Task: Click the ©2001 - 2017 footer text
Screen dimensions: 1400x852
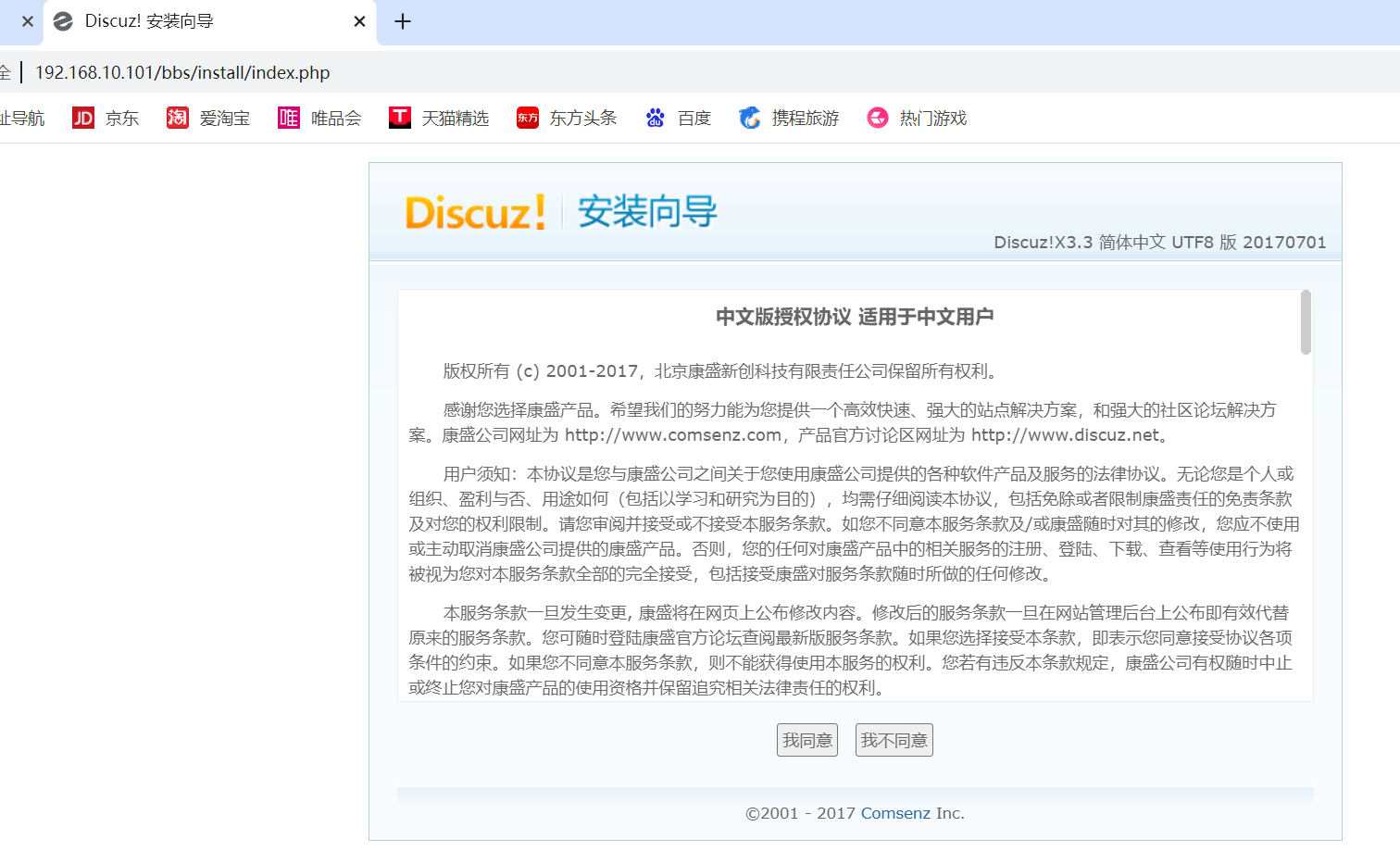Action: click(801, 813)
